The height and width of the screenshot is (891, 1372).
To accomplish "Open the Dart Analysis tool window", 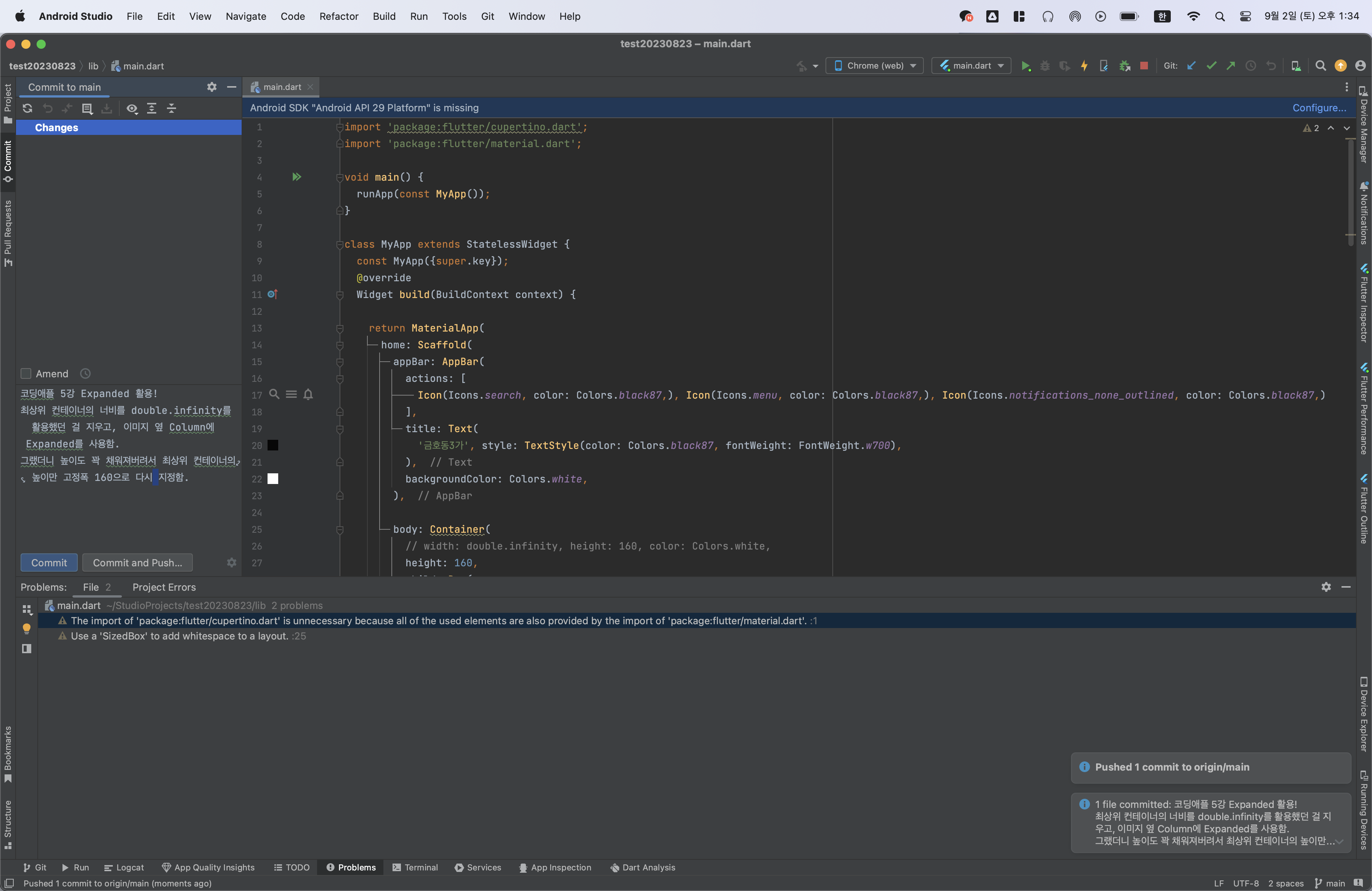I will (x=642, y=867).
